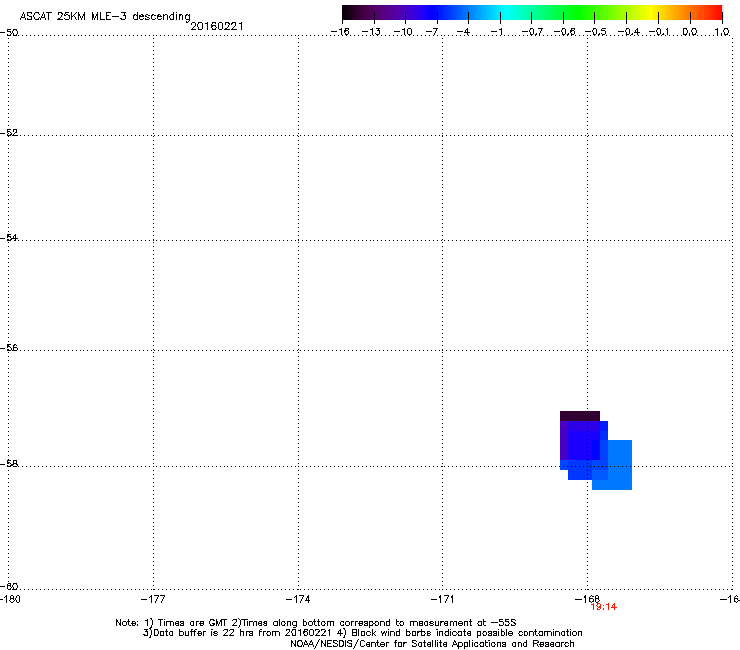Click colorbar label -1
Viewport: 740px width, 650px height.
496,32
